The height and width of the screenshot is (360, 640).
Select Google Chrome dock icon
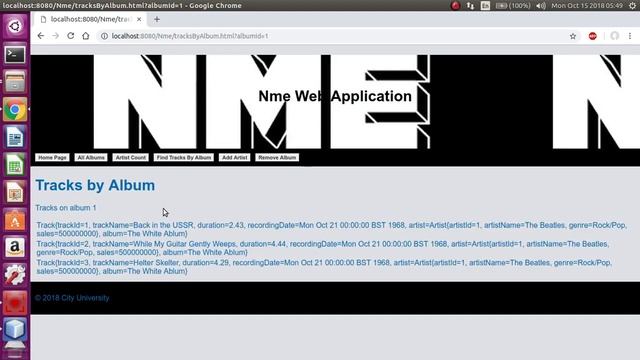pos(15,109)
